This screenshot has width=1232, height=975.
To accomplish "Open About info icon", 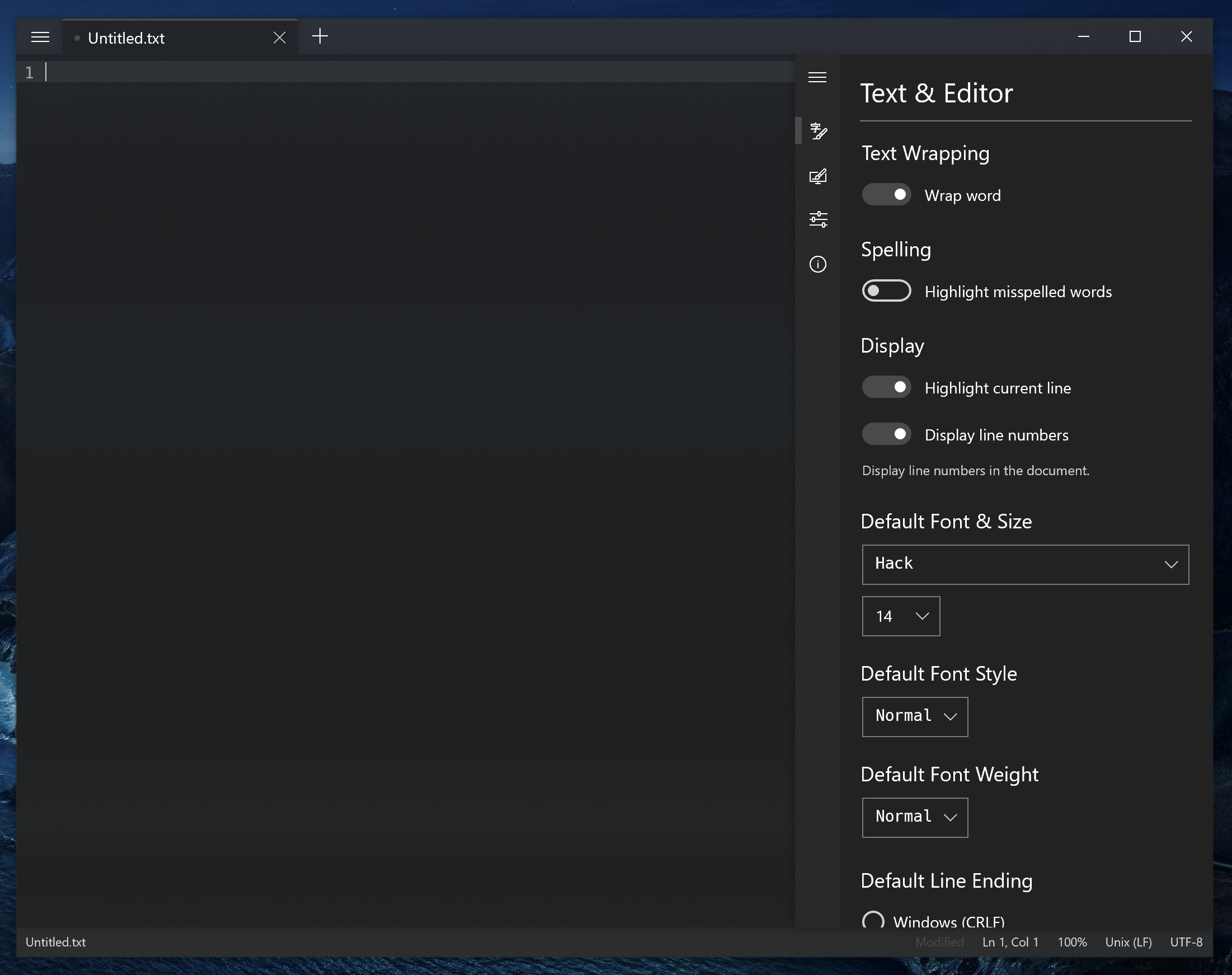I will click(x=818, y=264).
